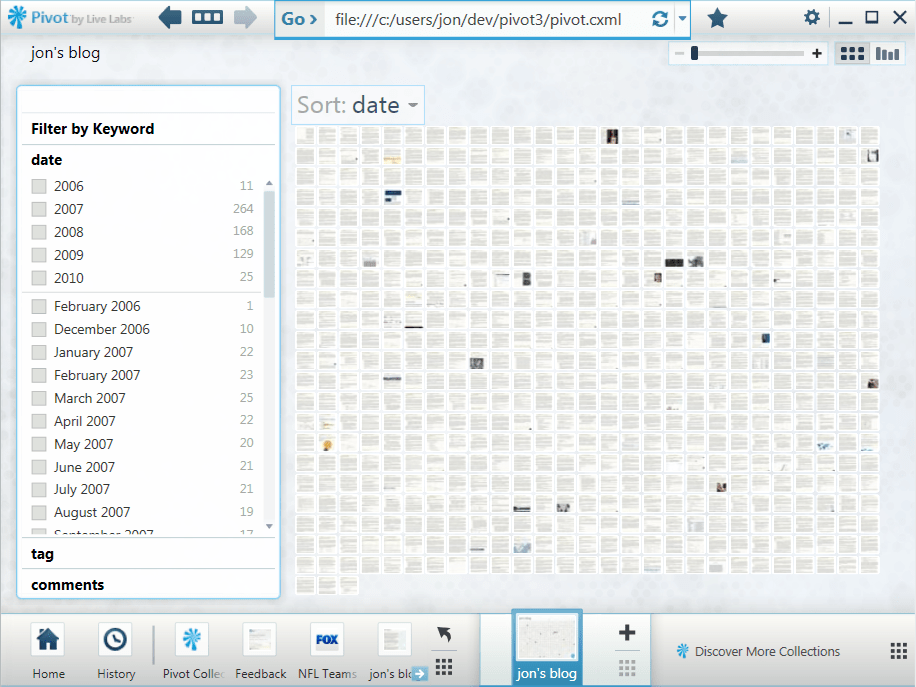
Task: Check the May 2007 filter checkbox
Action: pos(39,444)
